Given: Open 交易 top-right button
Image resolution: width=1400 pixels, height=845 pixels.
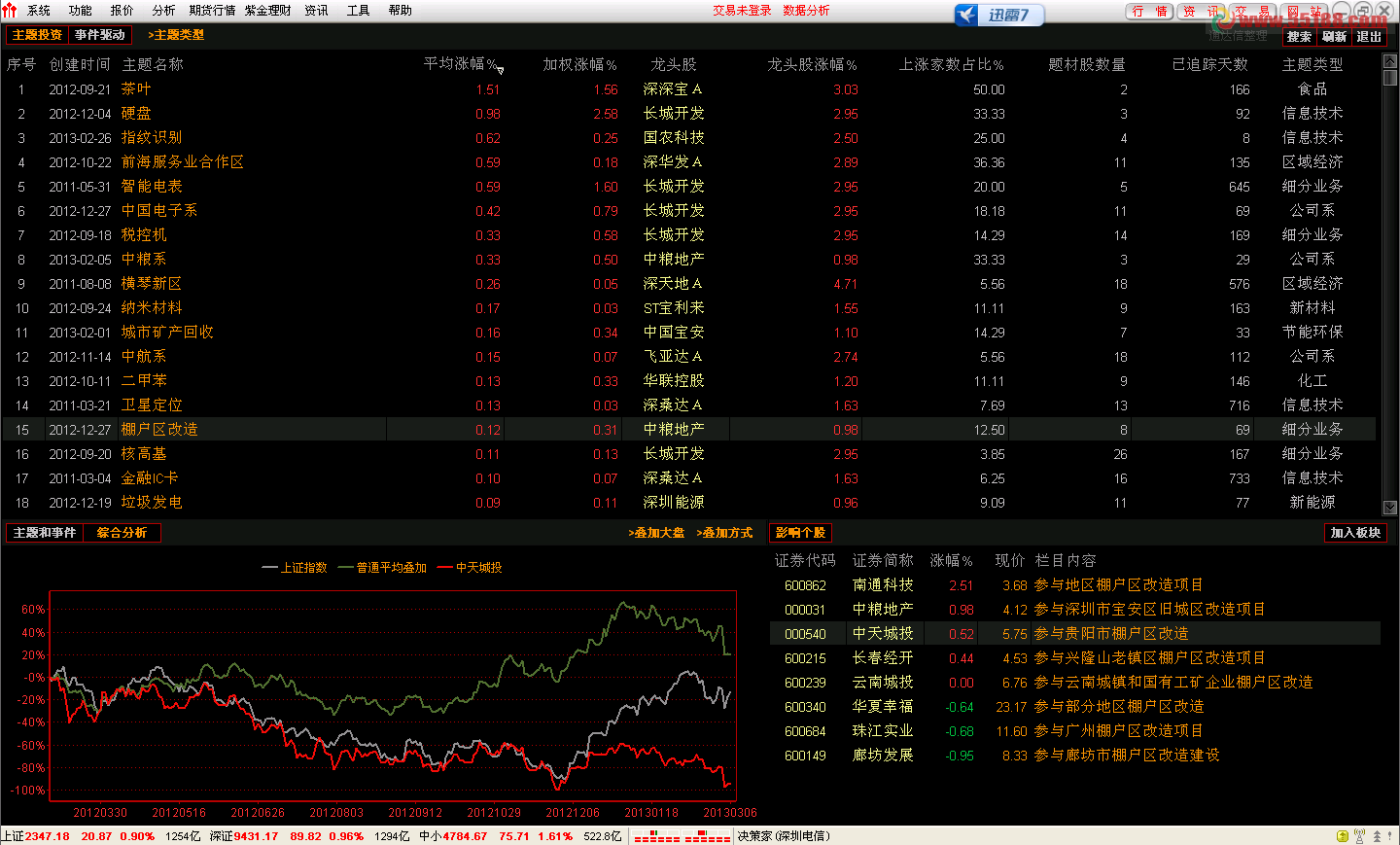Looking at the screenshot, I should coord(1252,12).
